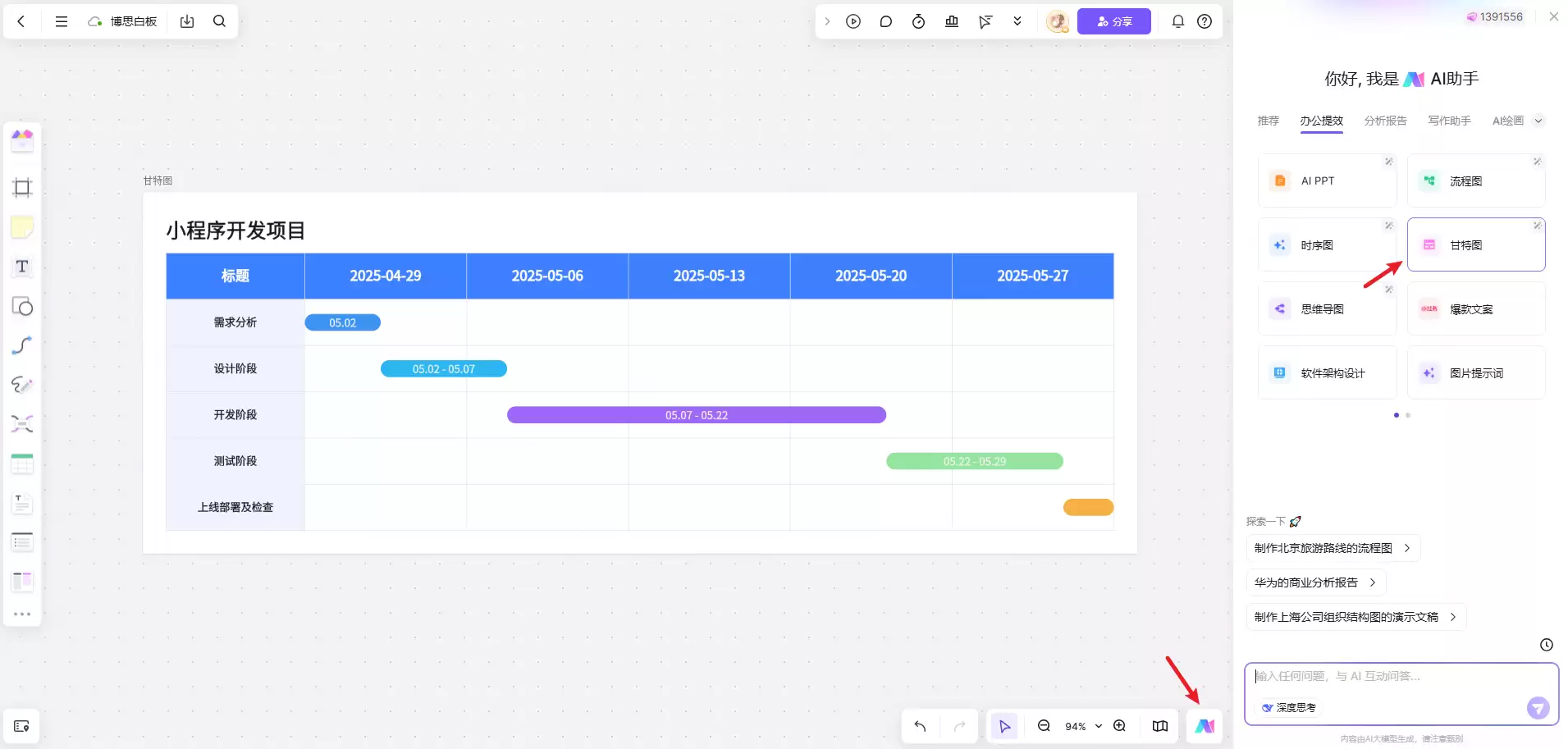
Task: Open the 94% zoom level dropdown
Action: click(x=1083, y=726)
